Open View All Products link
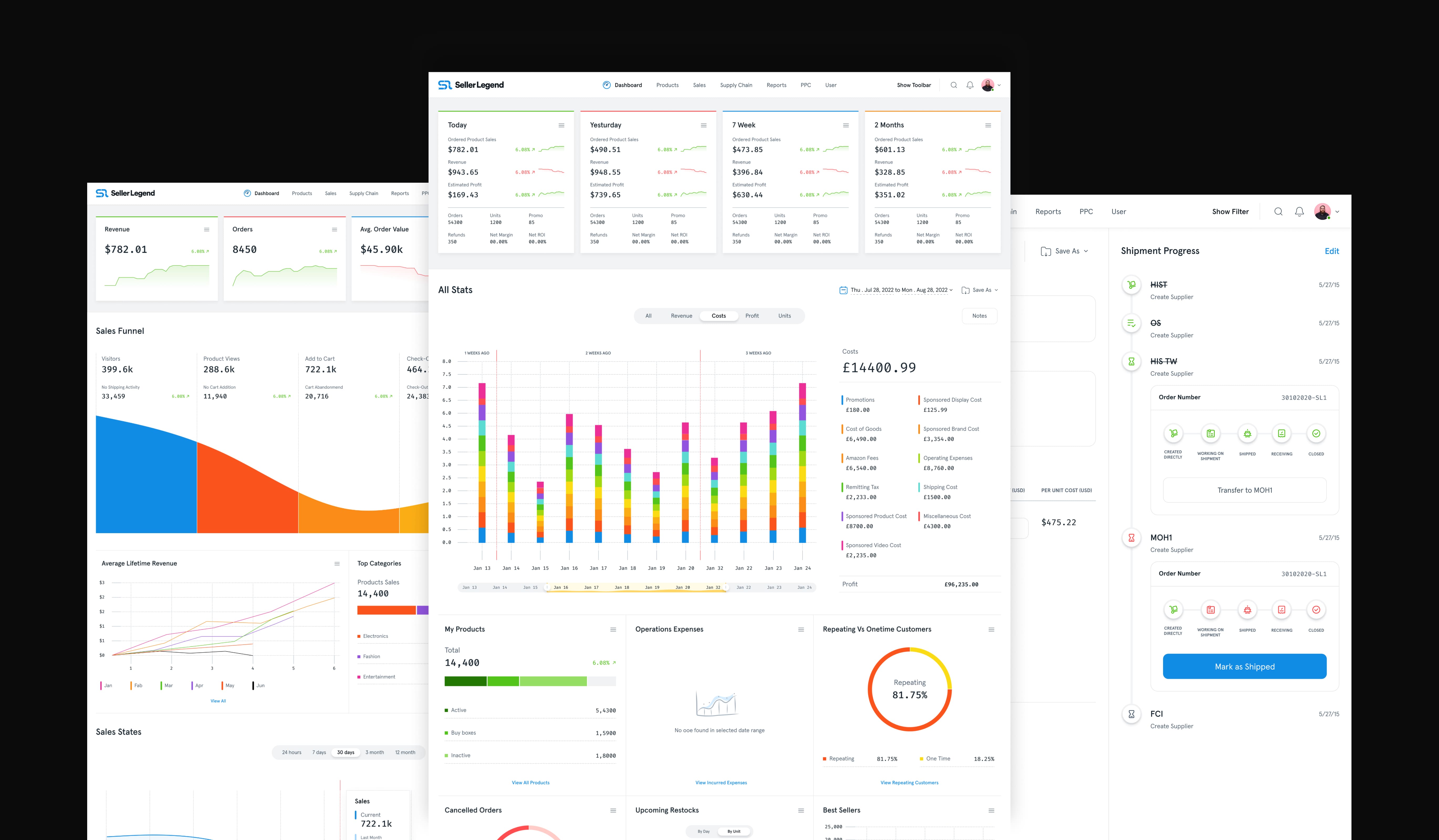1439x840 pixels. [530, 783]
